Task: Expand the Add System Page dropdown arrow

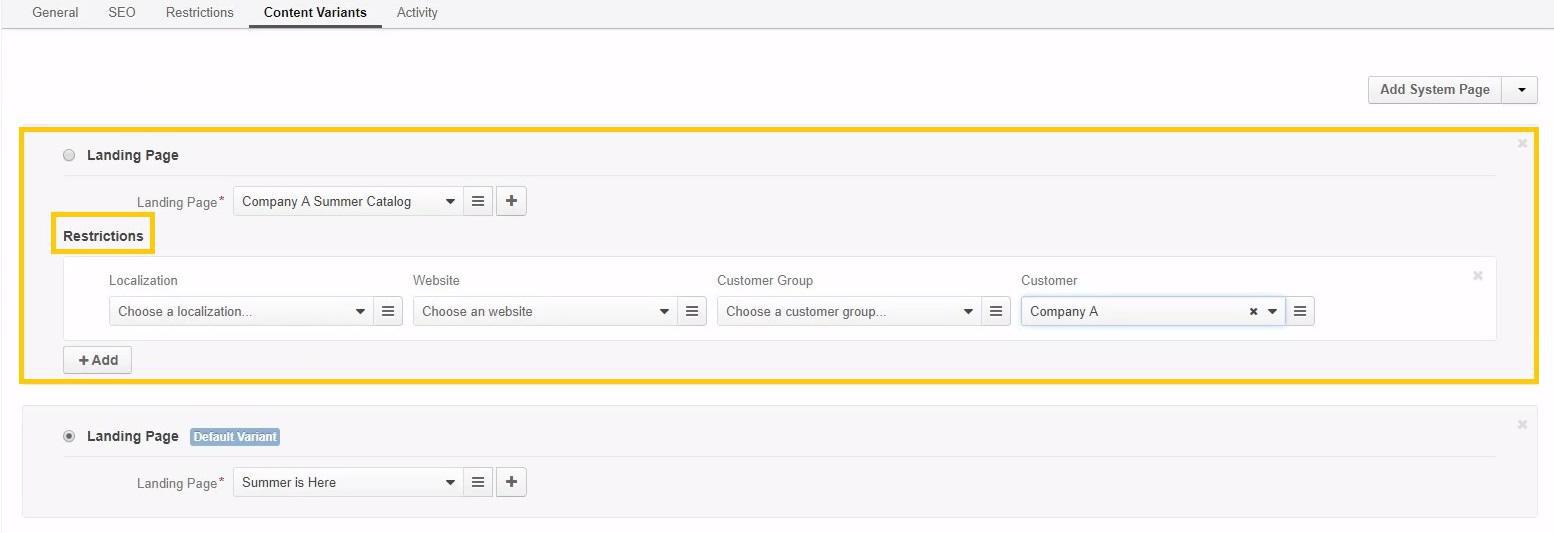Action: (x=1521, y=90)
